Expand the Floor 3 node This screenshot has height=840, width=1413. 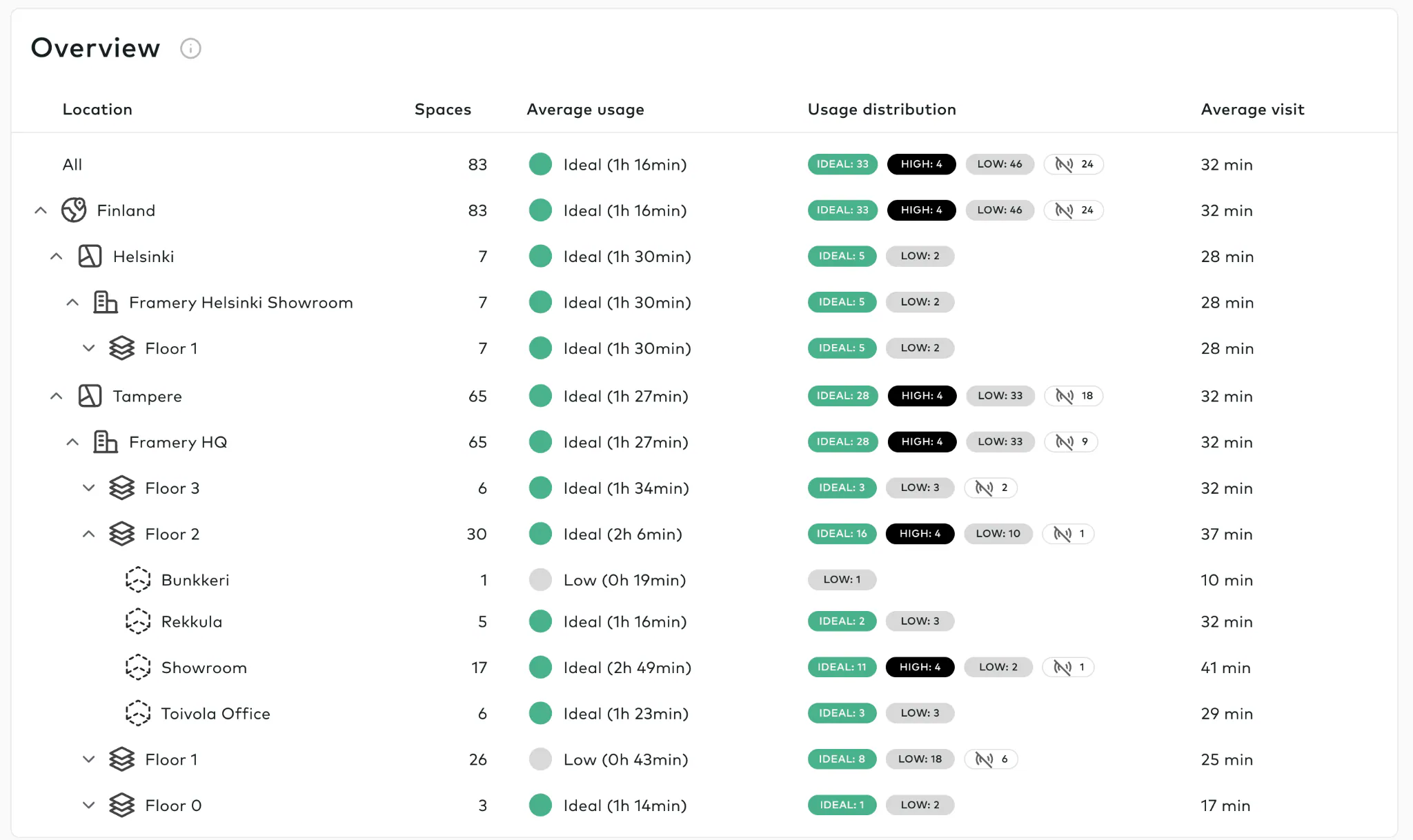click(89, 488)
